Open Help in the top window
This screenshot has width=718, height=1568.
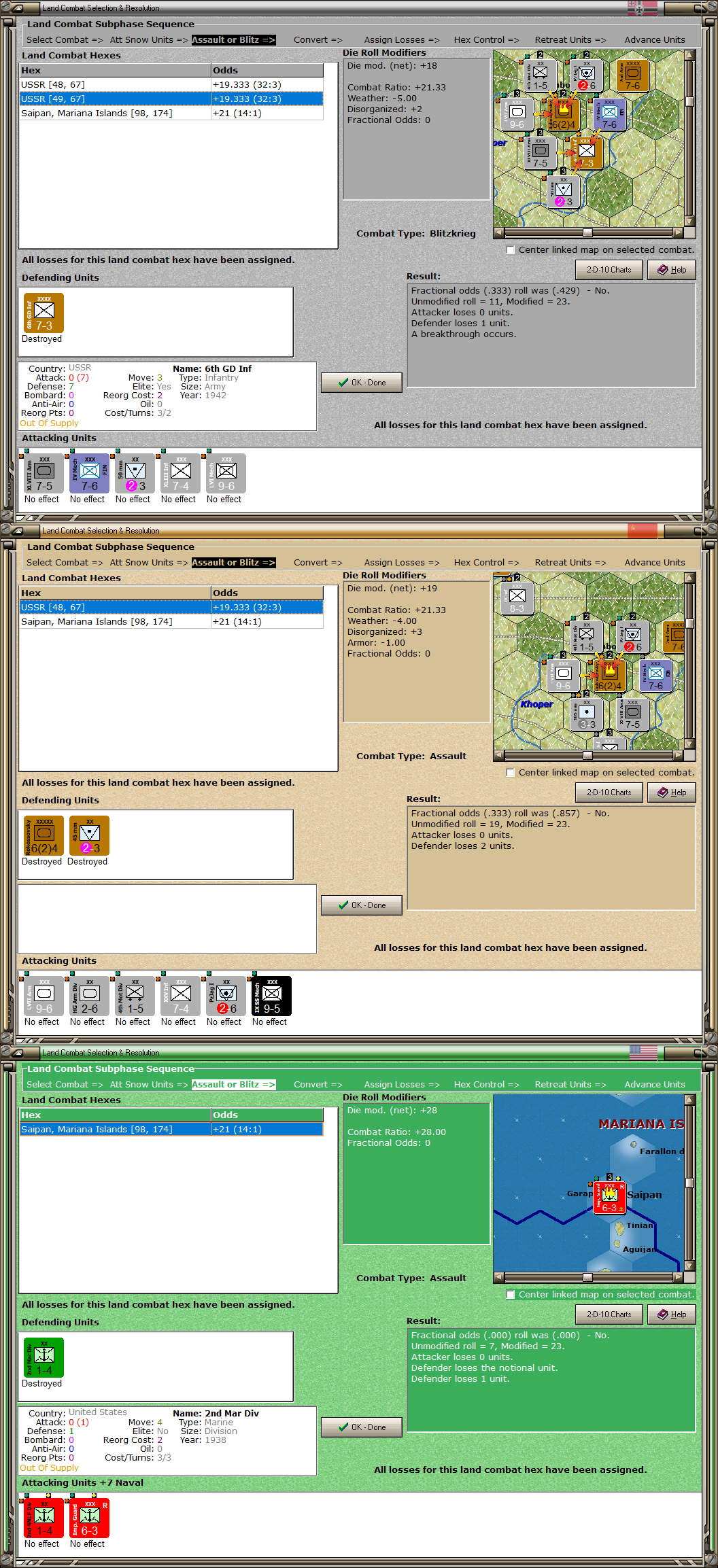[x=672, y=270]
